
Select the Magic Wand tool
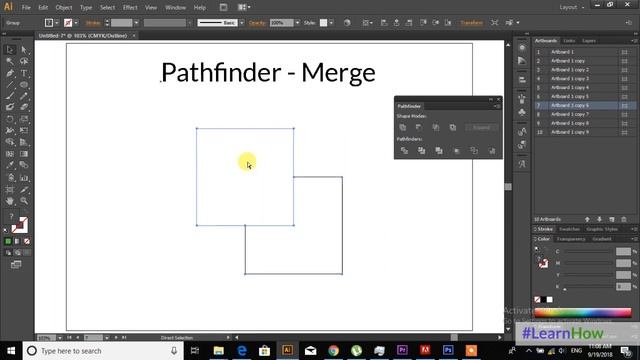pyautogui.click(x=10, y=61)
